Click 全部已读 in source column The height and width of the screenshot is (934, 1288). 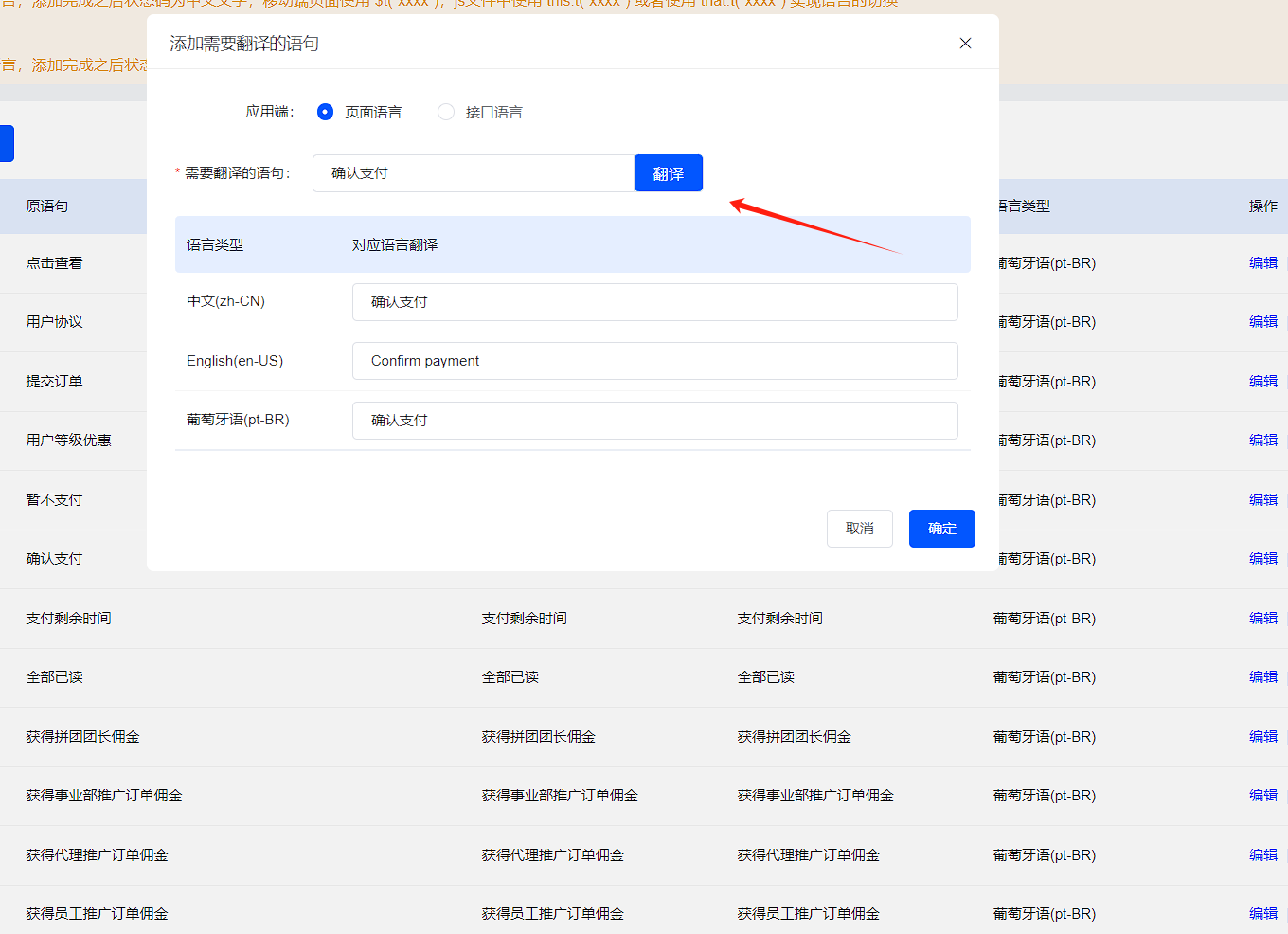[54, 677]
